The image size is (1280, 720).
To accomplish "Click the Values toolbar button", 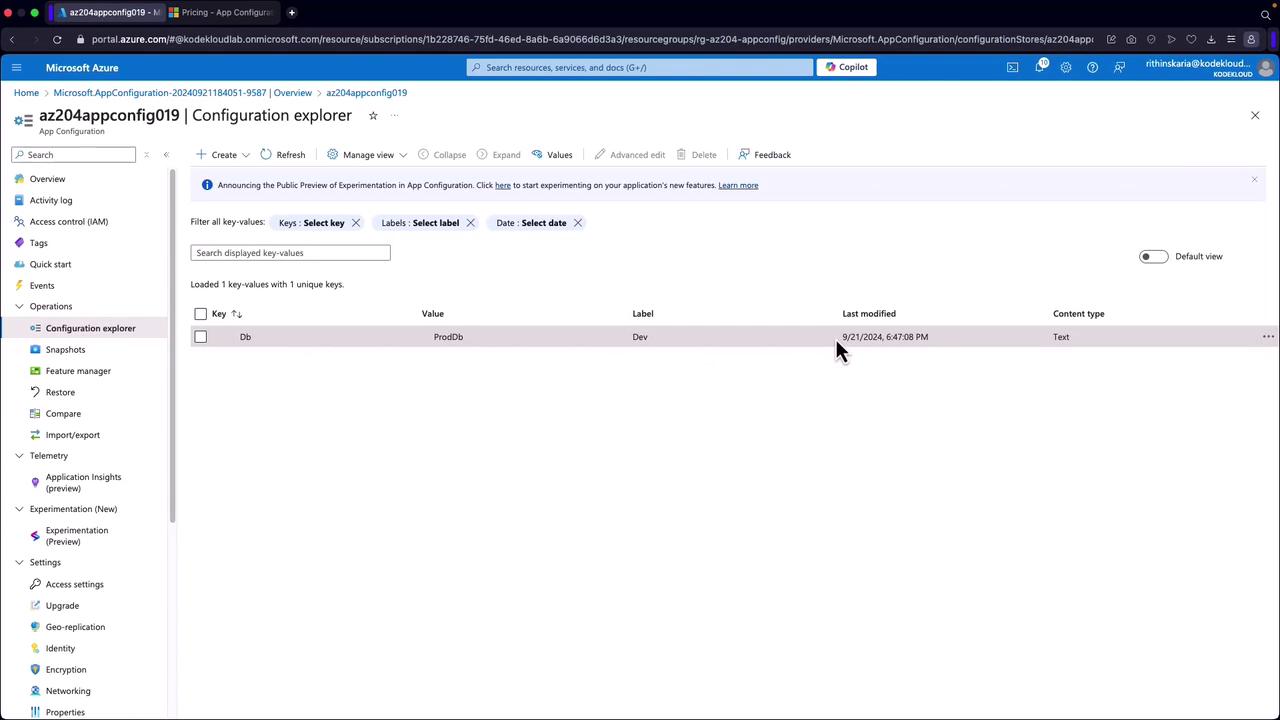I will coord(552,155).
